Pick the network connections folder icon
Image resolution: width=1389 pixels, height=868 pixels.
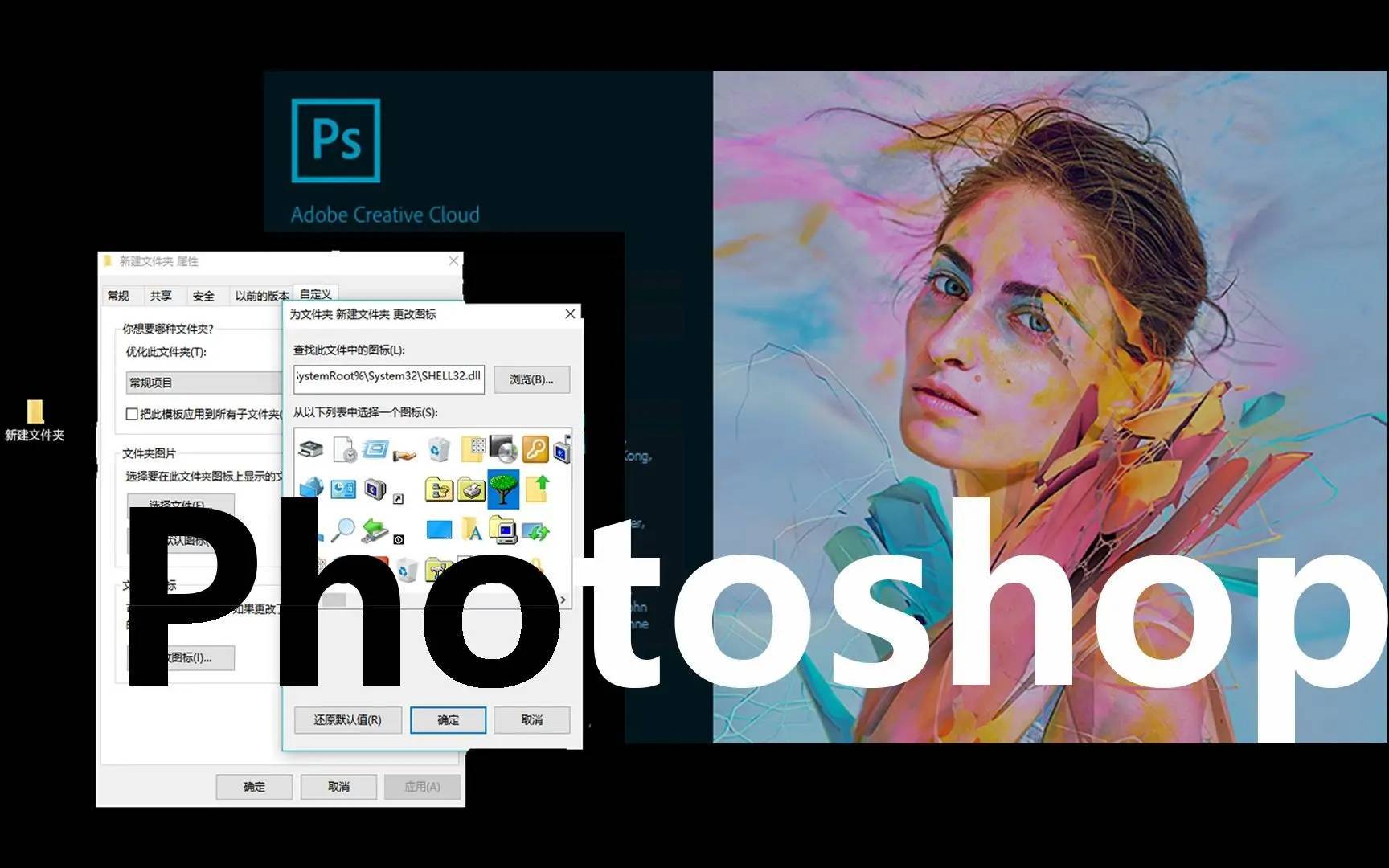[439, 489]
